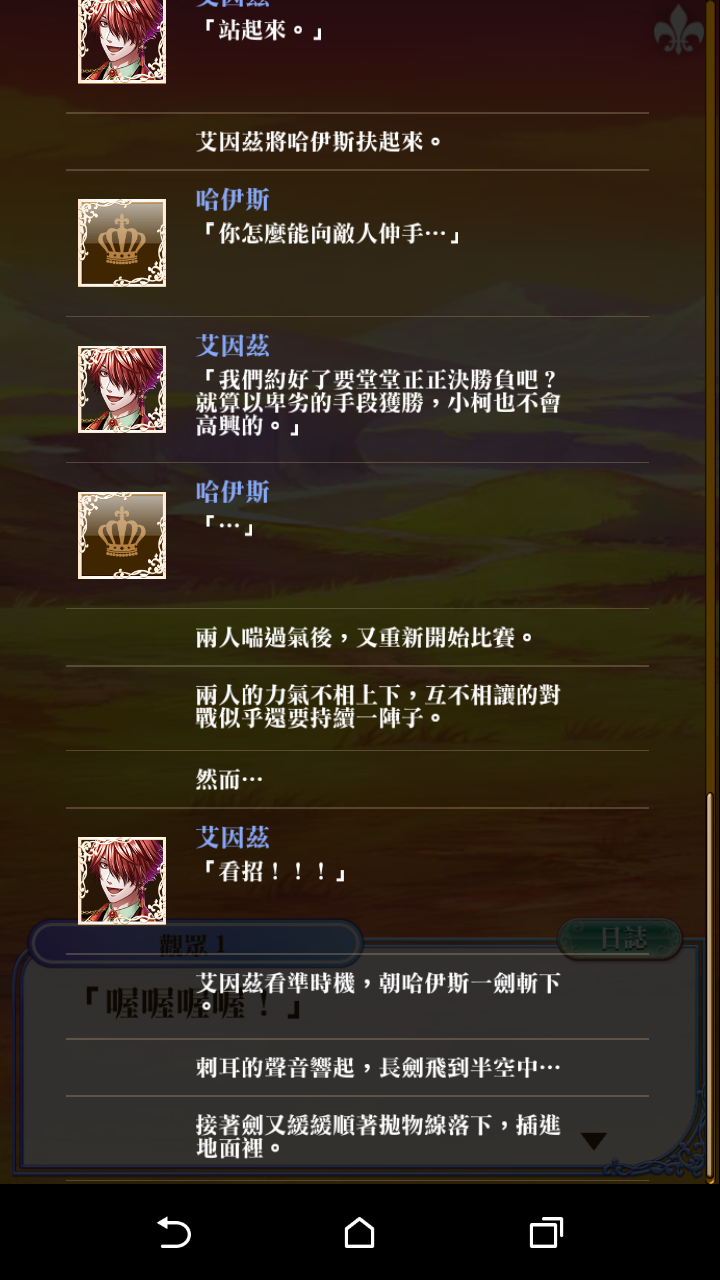Click the 日誌 log button
This screenshot has height=1280, width=720.
[620, 939]
